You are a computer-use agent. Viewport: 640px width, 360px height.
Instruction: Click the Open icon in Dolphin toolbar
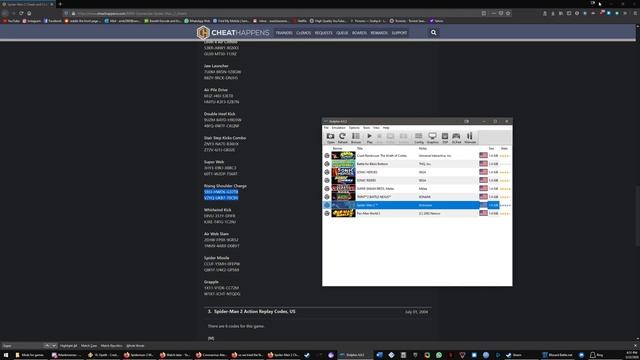point(330,138)
